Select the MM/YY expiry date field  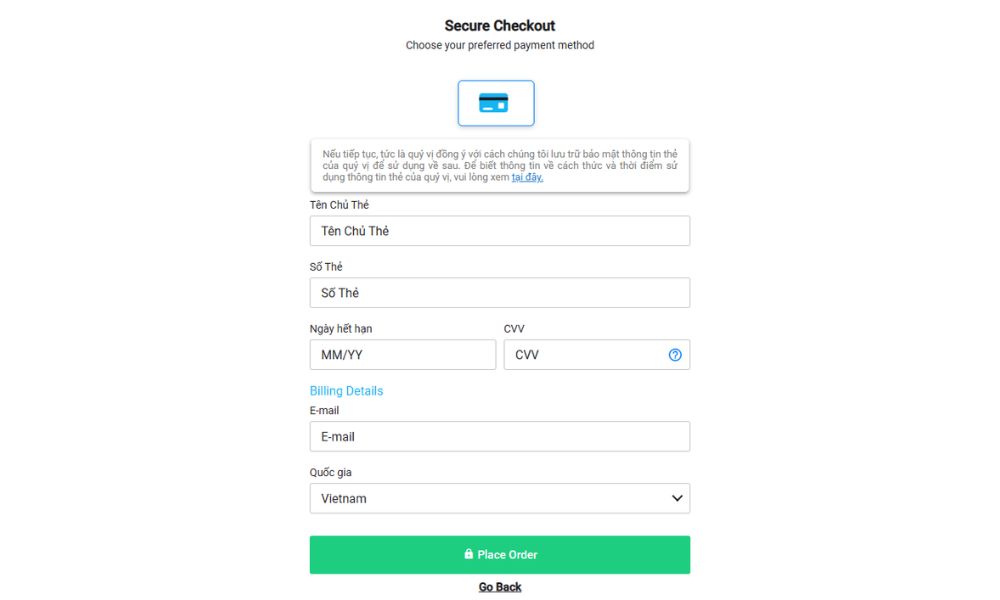tap(403, 355)
